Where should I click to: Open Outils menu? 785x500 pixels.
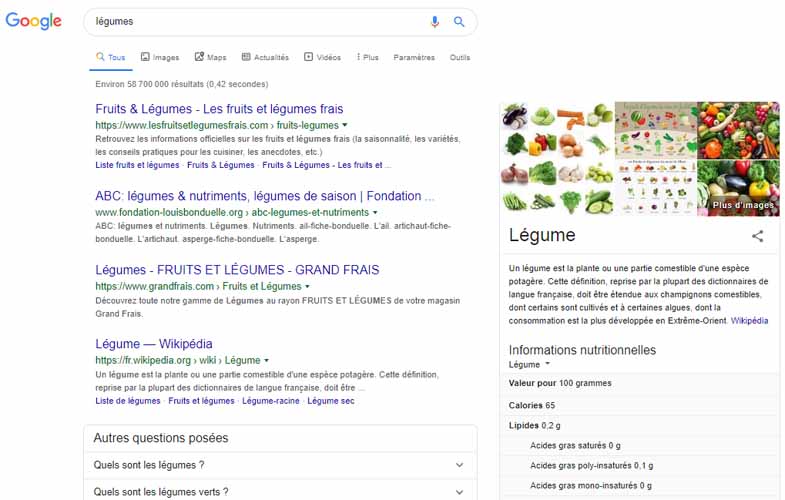[460, 57]
